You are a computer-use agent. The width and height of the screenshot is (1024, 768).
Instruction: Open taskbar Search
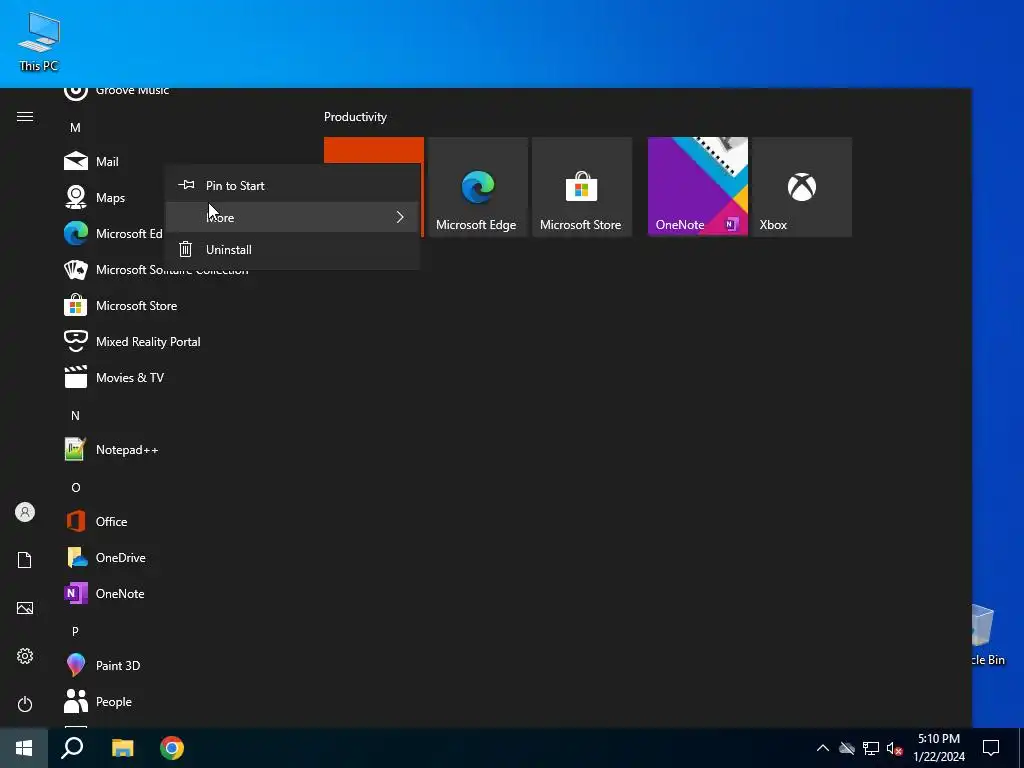[x=72, y=748]
